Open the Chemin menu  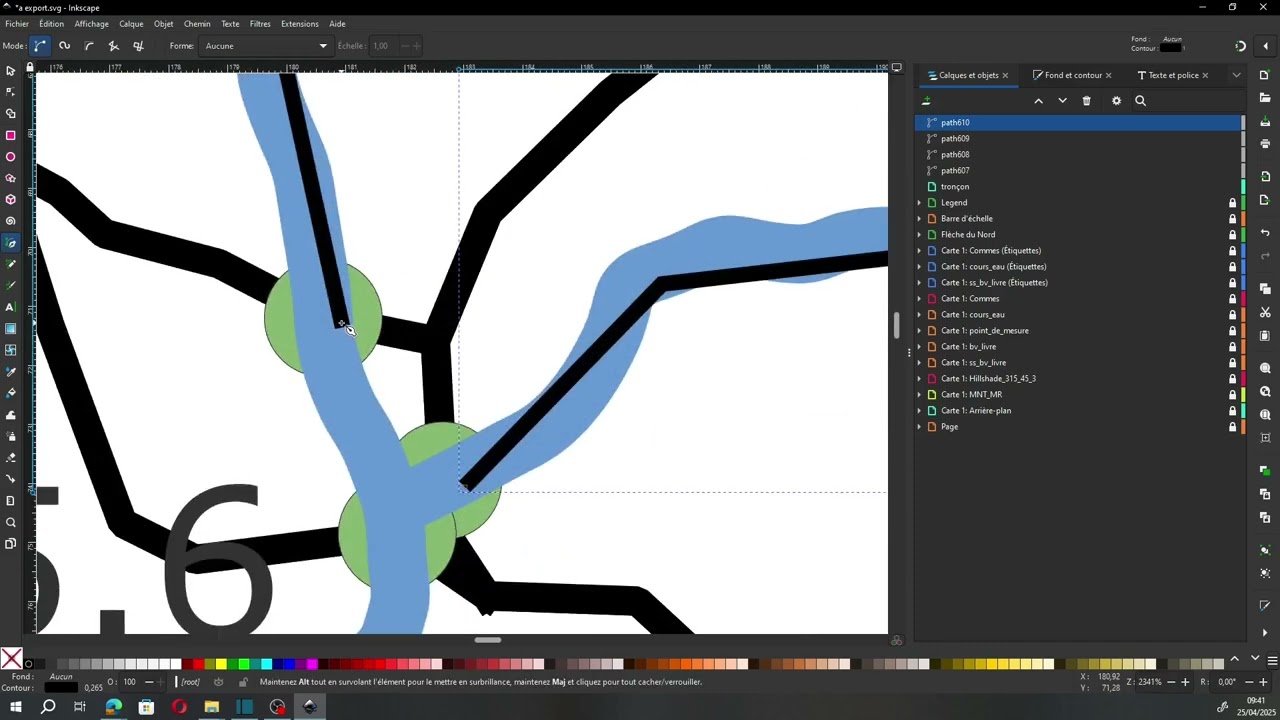point(197,24)
